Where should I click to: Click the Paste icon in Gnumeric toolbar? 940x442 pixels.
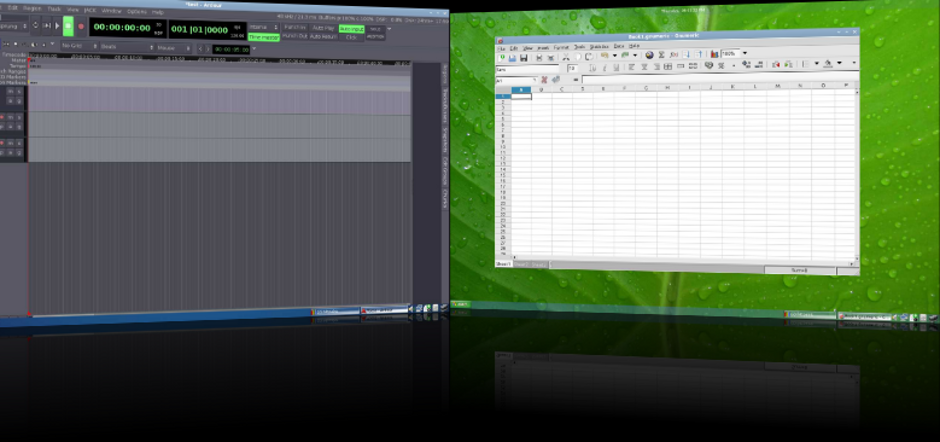tap(589, 57)
